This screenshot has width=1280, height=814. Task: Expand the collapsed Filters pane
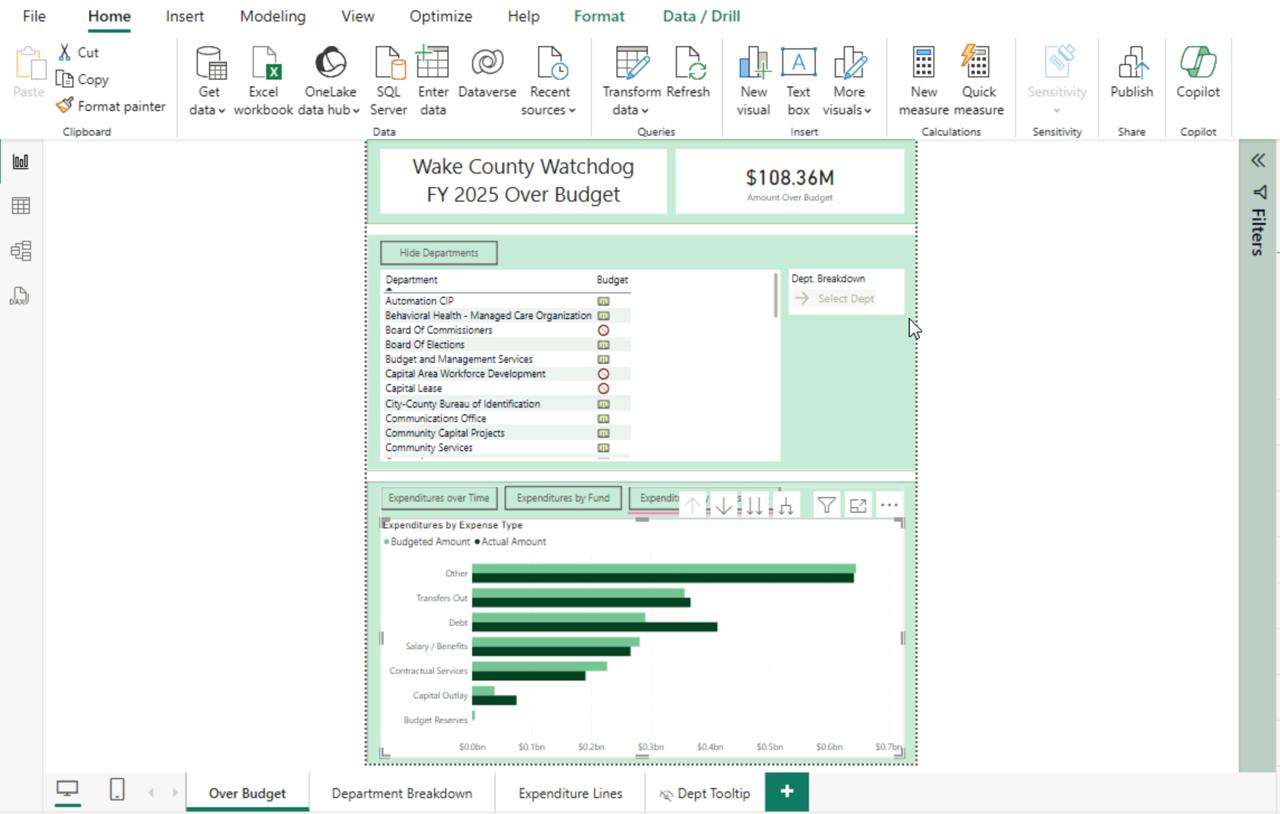click(1258, 161)
